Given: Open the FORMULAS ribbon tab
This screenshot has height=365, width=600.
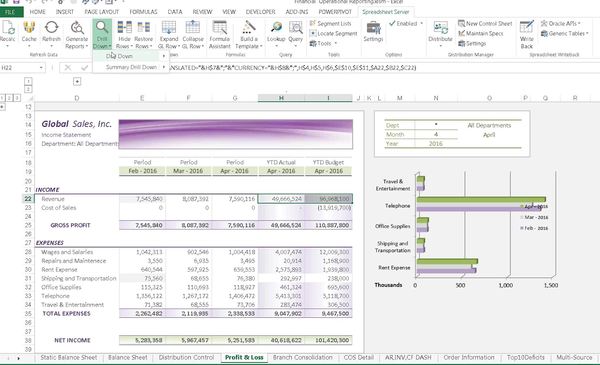Looking at the screenshot, I should click(x=143, y=12).
